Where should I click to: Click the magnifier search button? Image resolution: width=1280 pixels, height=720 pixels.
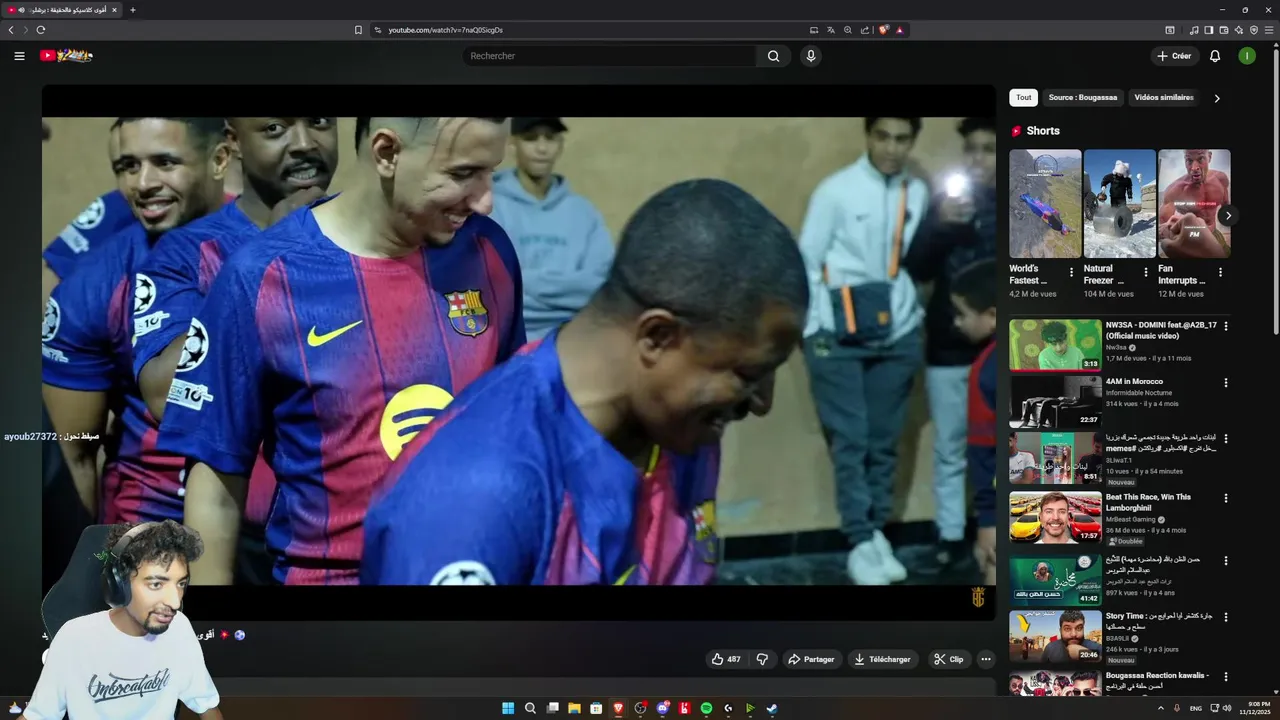(773, 56)
